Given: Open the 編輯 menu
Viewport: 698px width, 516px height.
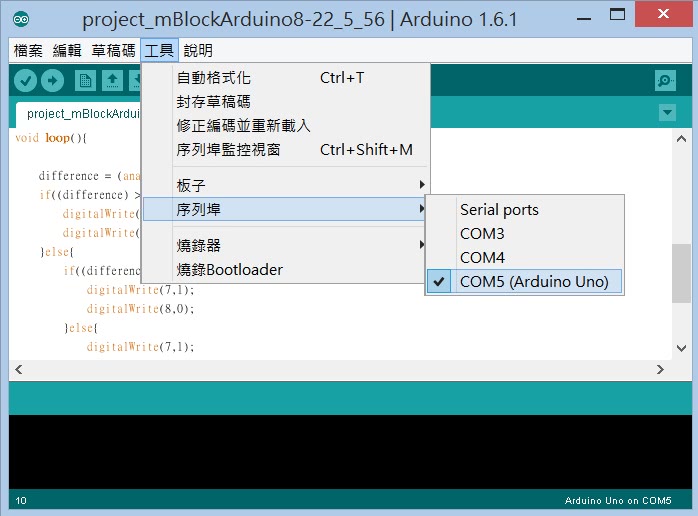Looking at the screenshot, I should pyautogui.click(x=67, y=50).
